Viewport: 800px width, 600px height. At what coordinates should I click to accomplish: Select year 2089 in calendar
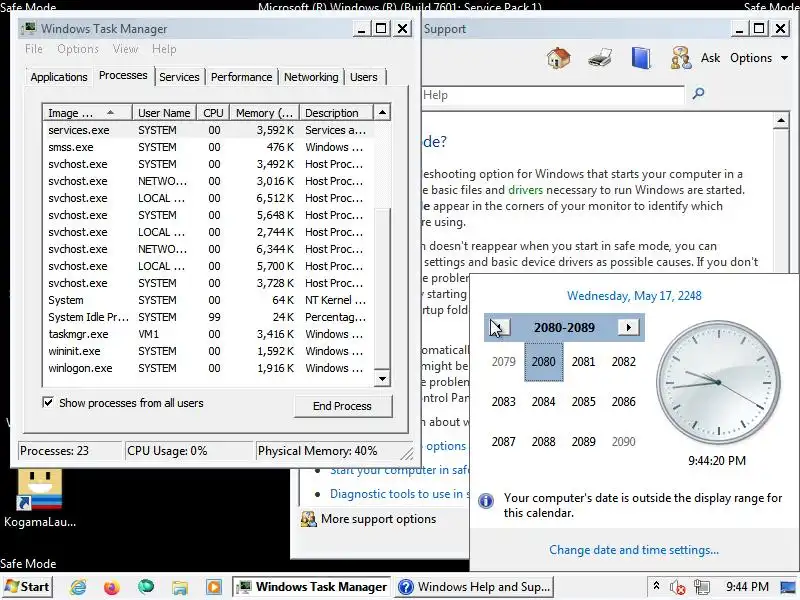tap(583, 441)
